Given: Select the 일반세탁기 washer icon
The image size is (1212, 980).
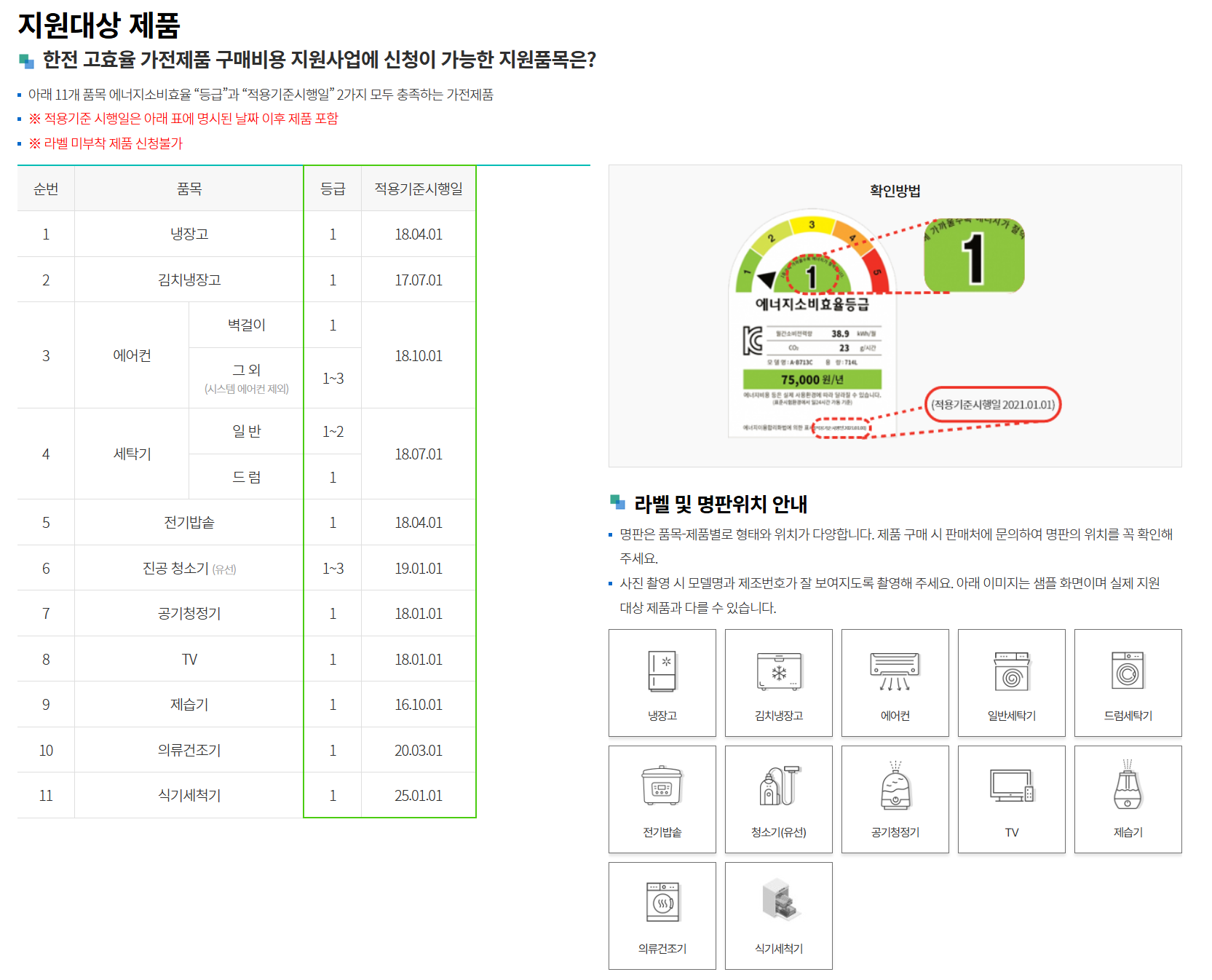Looking at the screenshot, I should tap(1011, 681).
